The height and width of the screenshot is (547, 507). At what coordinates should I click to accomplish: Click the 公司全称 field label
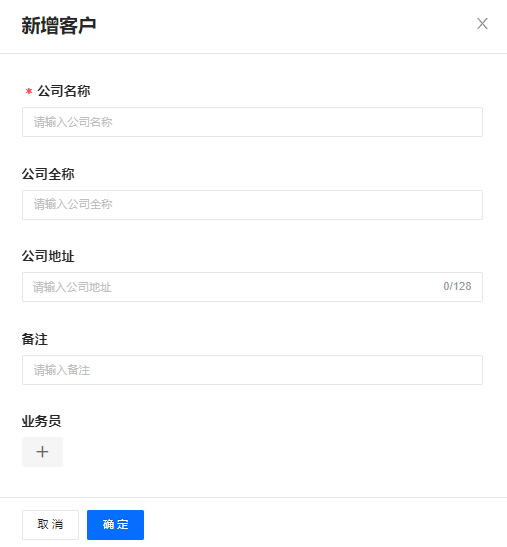[x=48, y=174]
